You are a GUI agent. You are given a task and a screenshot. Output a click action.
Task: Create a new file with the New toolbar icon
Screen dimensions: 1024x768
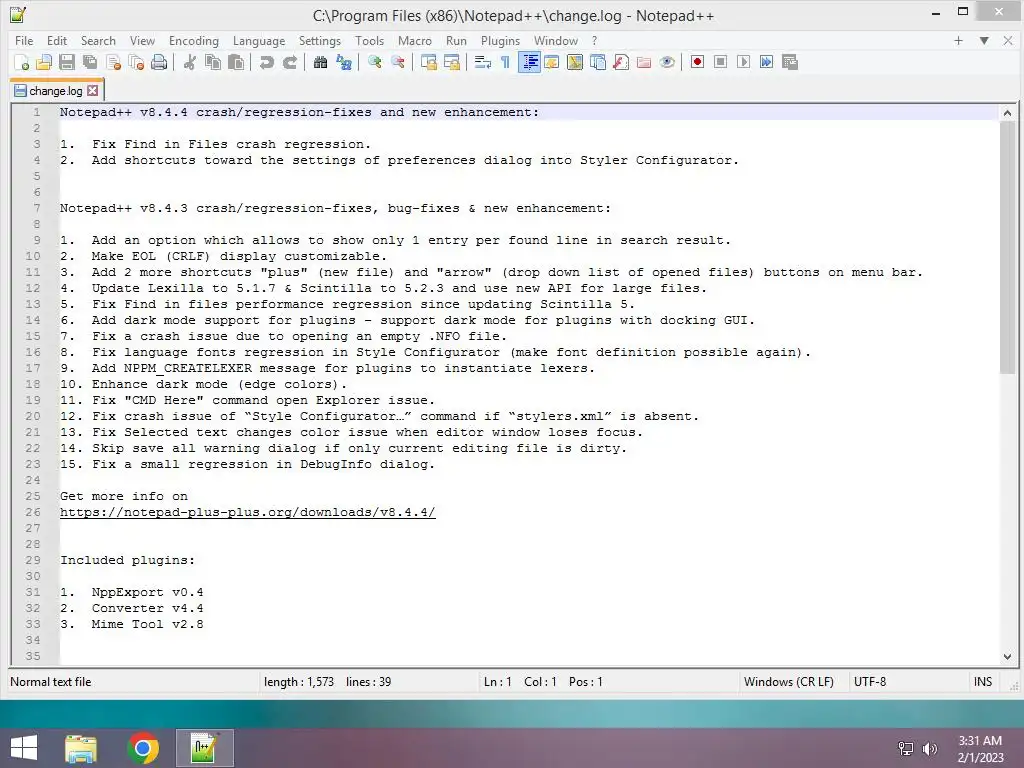[x=21, y=62]
